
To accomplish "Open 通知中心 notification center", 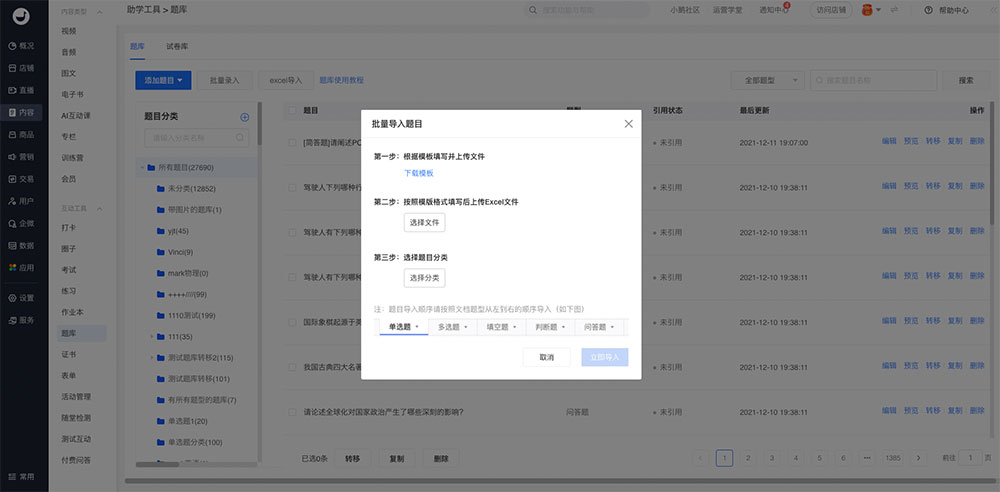I will (x=775, y=11).
